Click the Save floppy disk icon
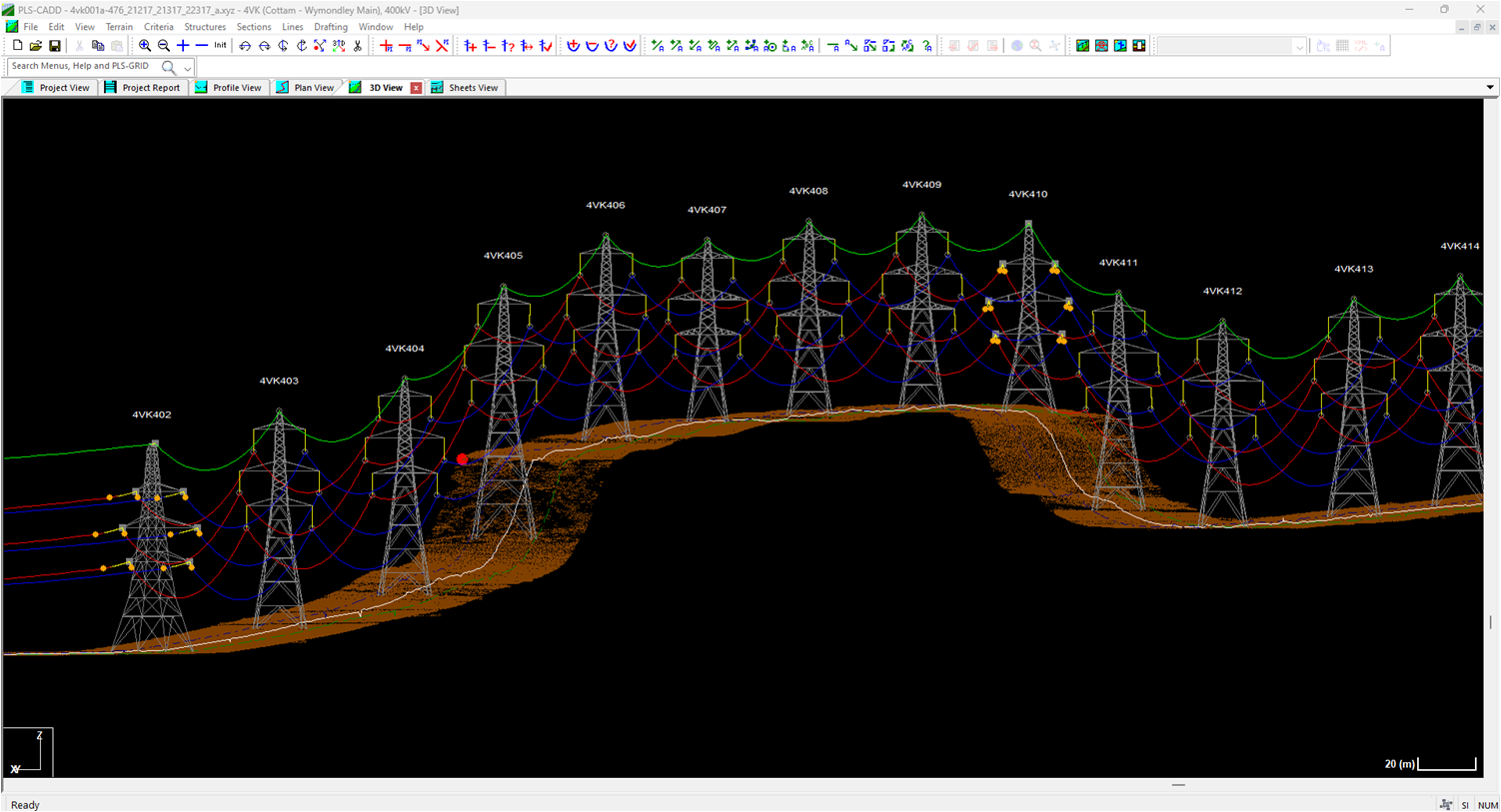This screenshot has height=812, width=1501. coord(55,46)
